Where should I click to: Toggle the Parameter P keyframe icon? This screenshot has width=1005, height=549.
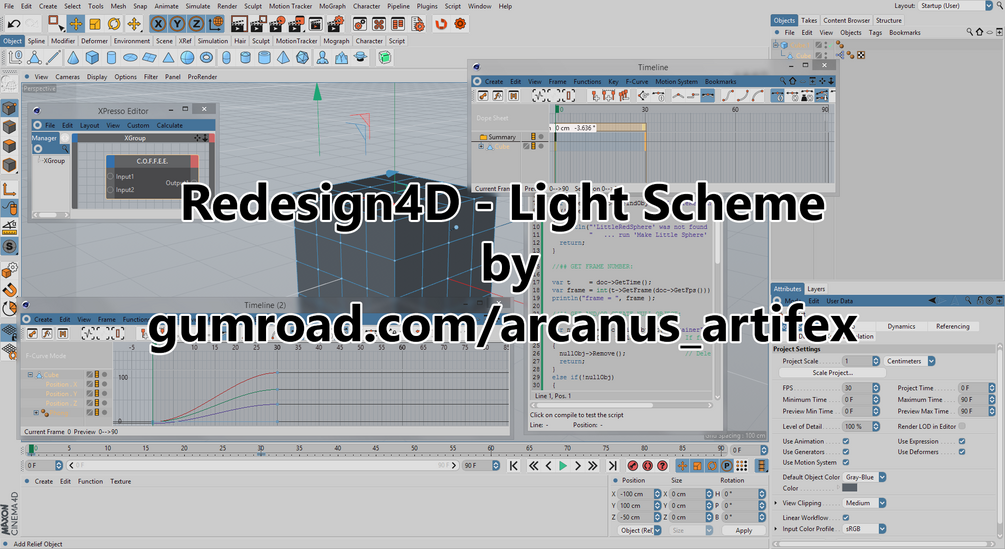click(727, 466)
